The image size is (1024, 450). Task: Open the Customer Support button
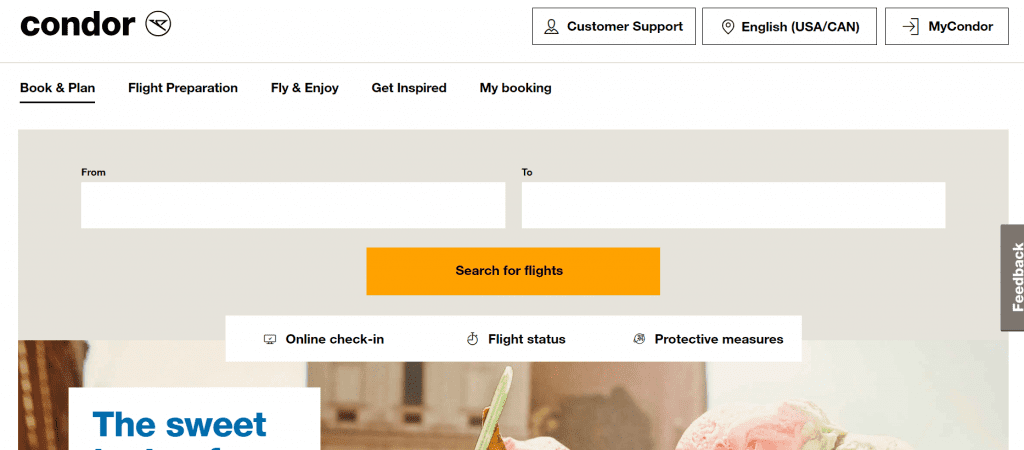pos(613,27)
